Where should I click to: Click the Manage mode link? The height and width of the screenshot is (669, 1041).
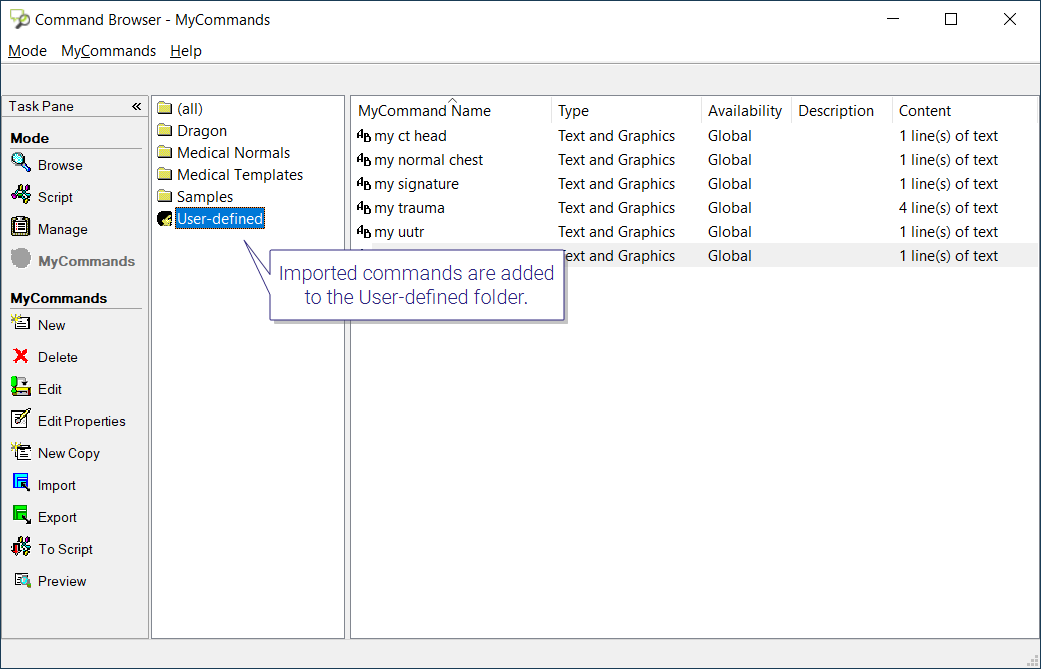62,229
